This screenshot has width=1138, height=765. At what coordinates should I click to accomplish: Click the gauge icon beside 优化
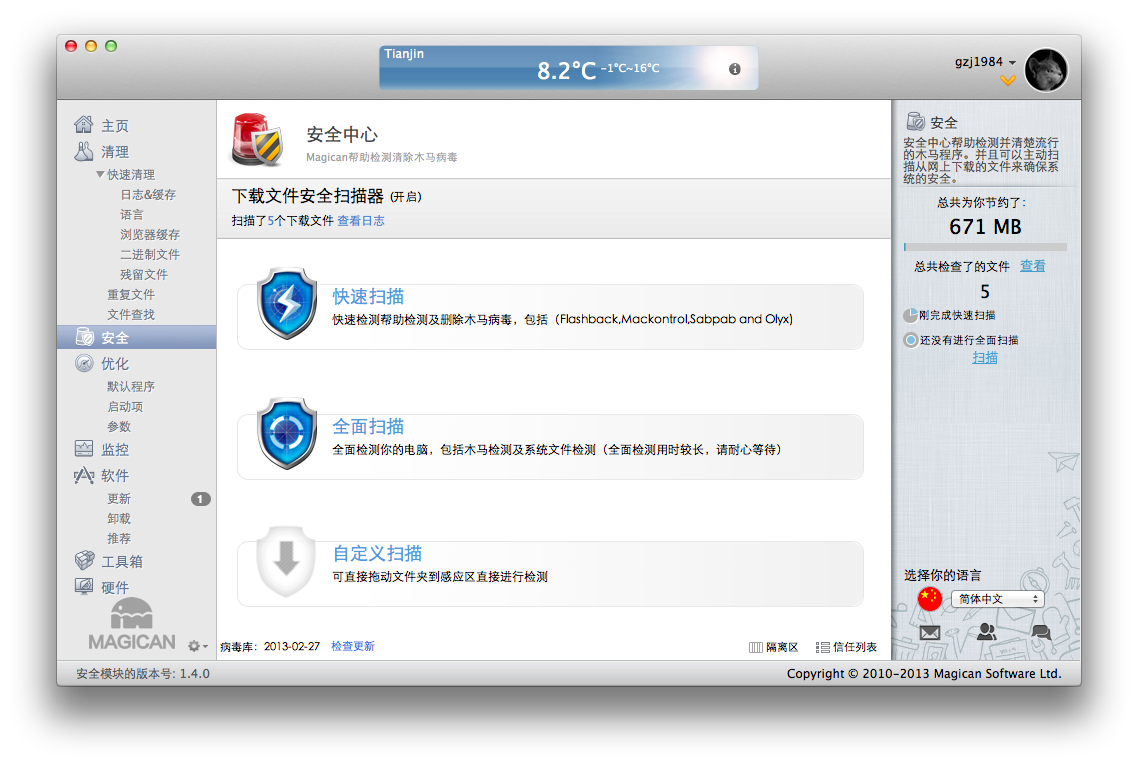pos(84,363)
